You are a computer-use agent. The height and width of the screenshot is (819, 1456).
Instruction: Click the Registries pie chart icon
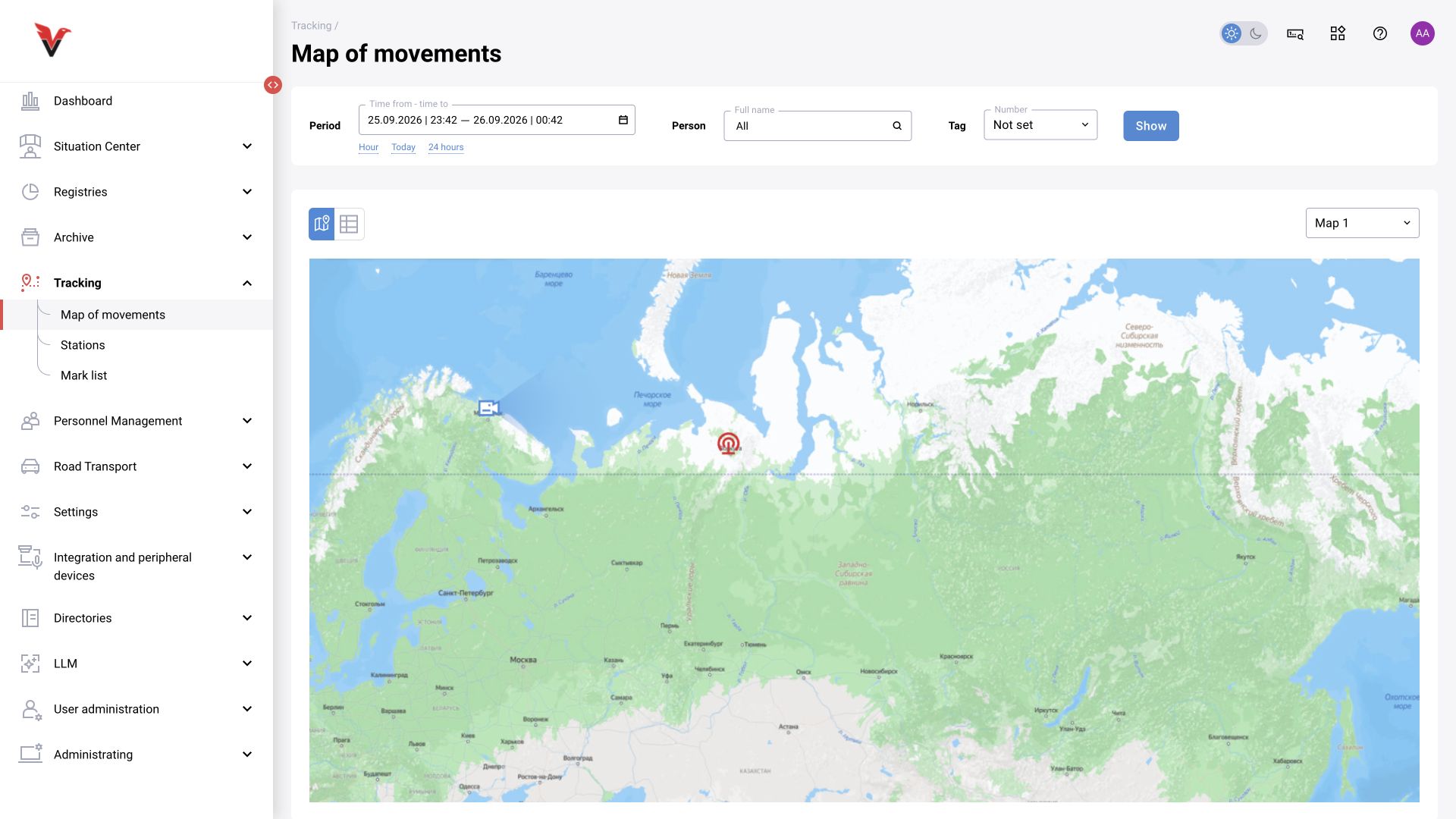coord(30,192)
